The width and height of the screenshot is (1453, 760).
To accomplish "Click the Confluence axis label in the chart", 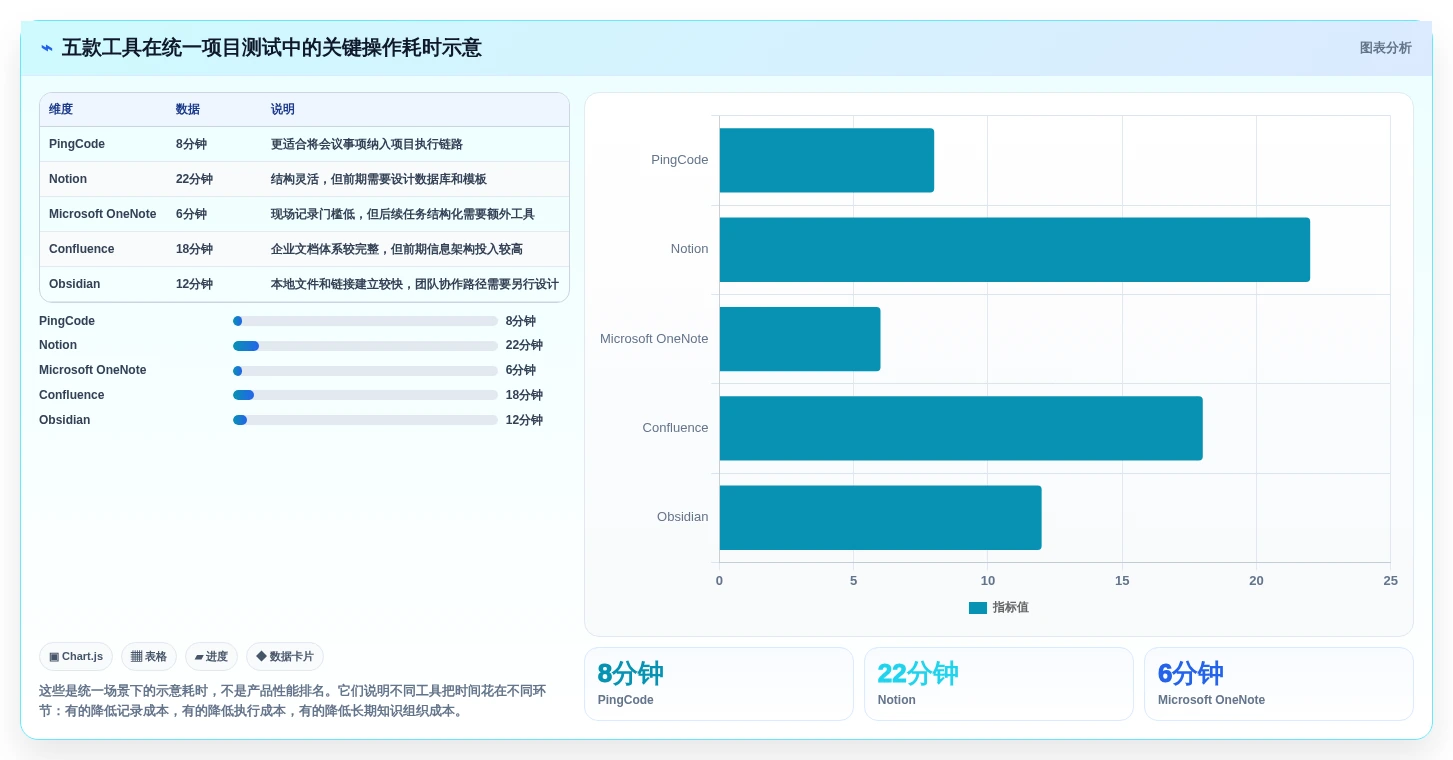I will point(676,428).
